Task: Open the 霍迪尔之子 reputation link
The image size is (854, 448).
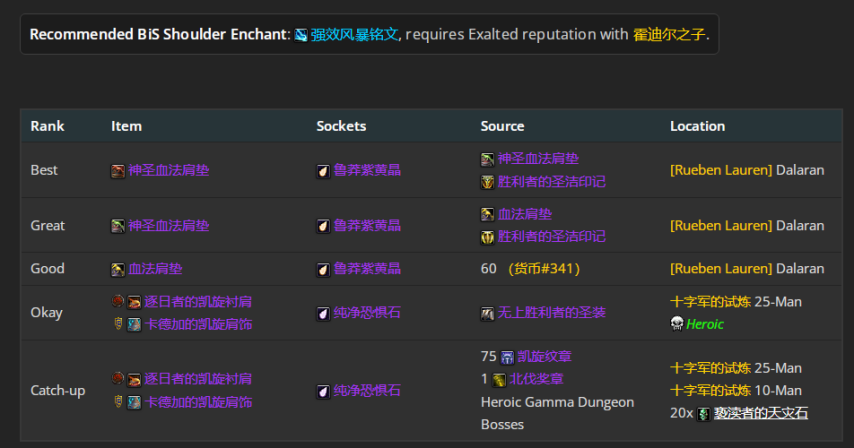Action: [669, 35]
